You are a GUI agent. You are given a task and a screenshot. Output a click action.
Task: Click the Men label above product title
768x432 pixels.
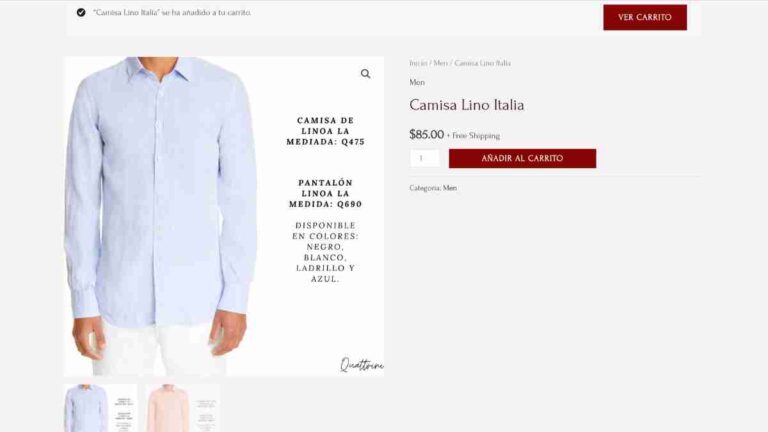(x=417, y=82)
